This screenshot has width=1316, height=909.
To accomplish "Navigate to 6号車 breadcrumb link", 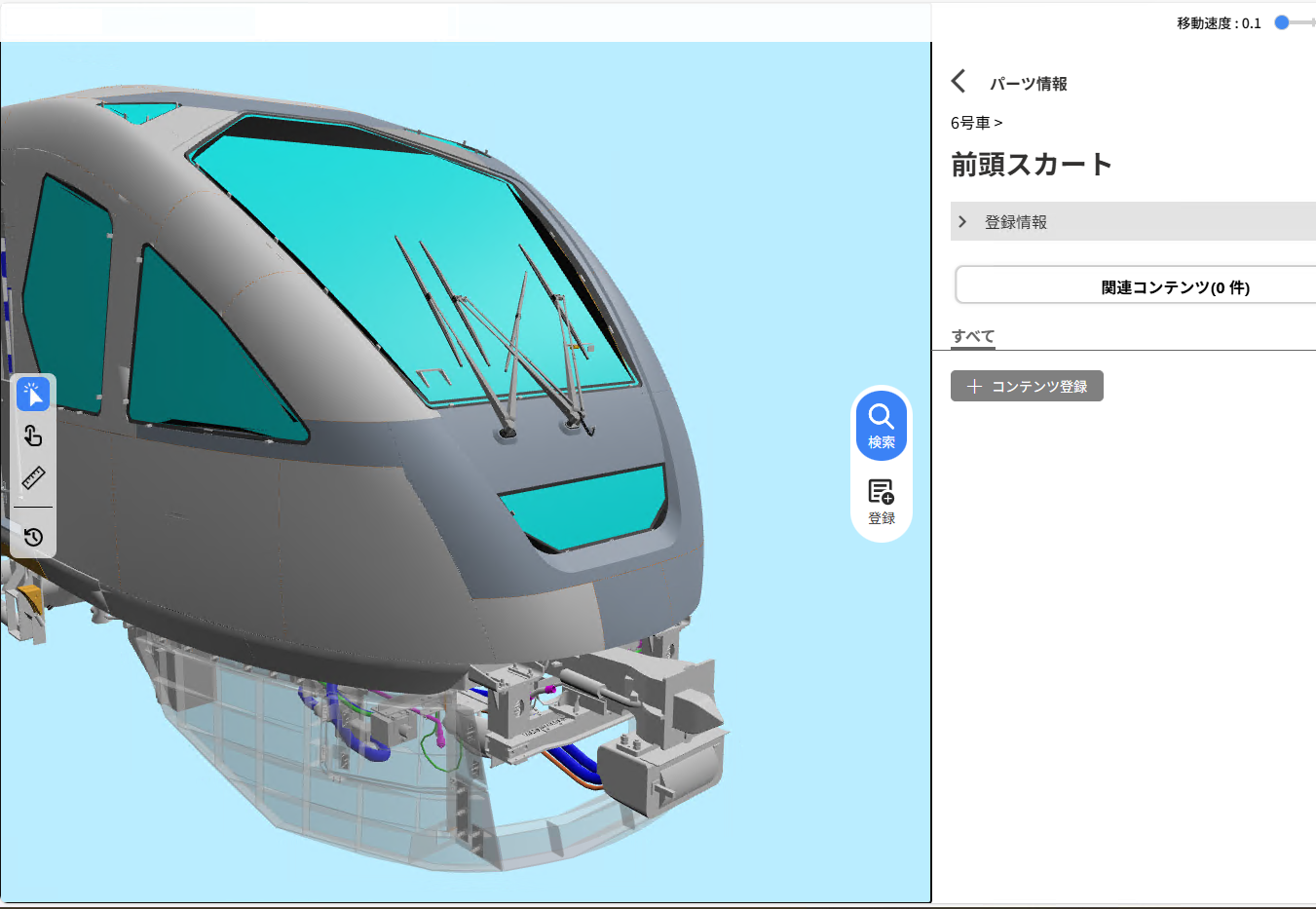I will [x=970, y=123].
